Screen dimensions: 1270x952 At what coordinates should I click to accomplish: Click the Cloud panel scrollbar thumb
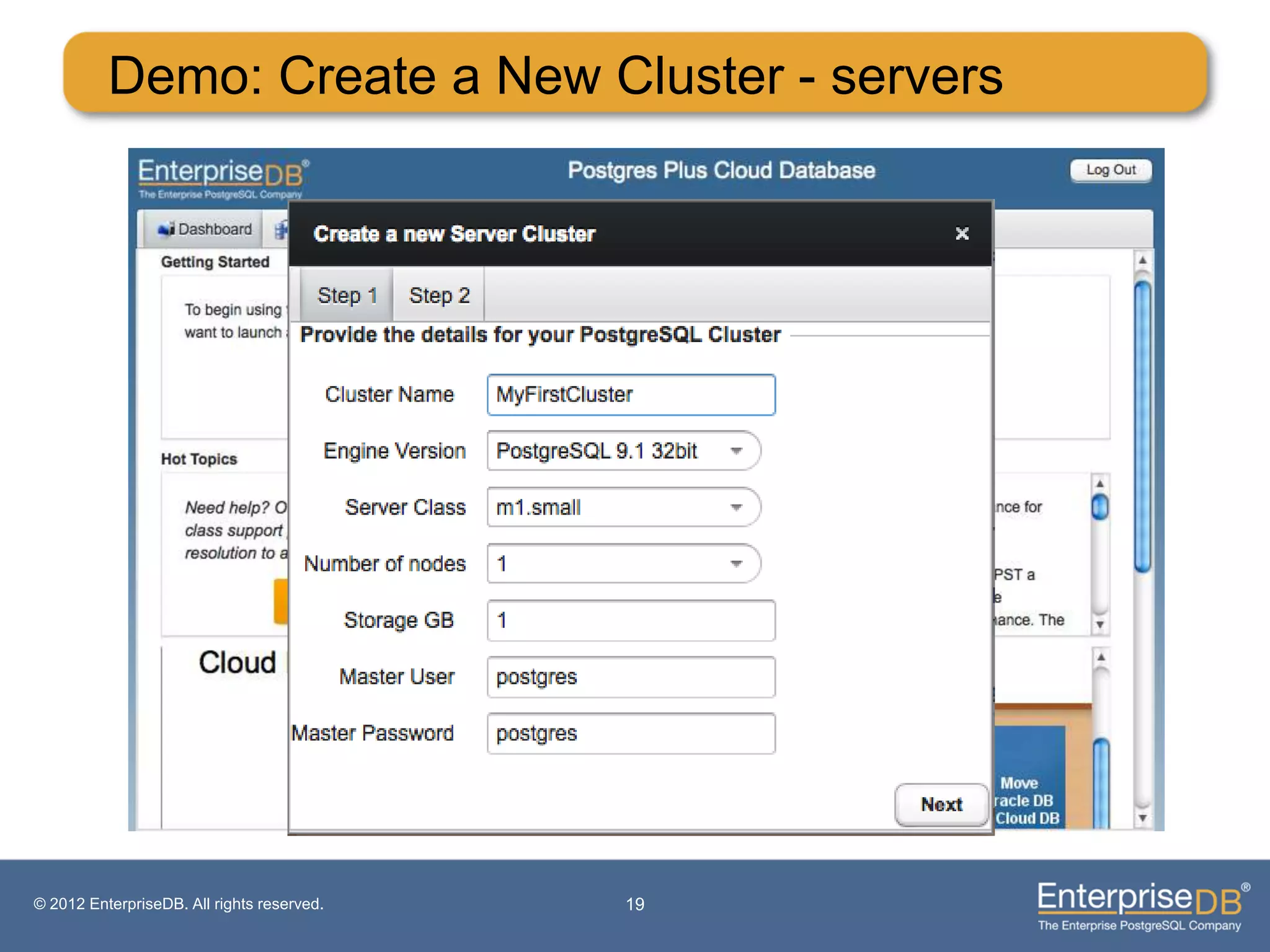pos(1101,783)
